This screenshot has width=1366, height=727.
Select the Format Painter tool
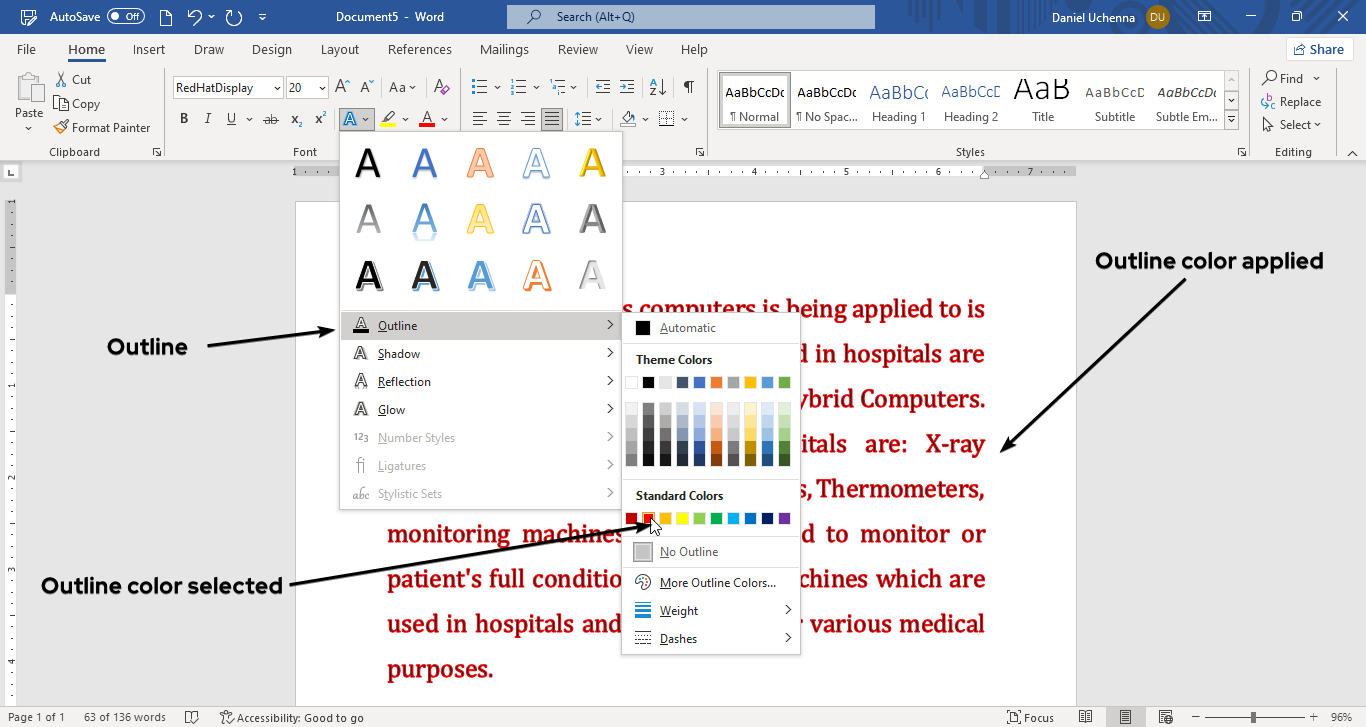tap(102, 127)
